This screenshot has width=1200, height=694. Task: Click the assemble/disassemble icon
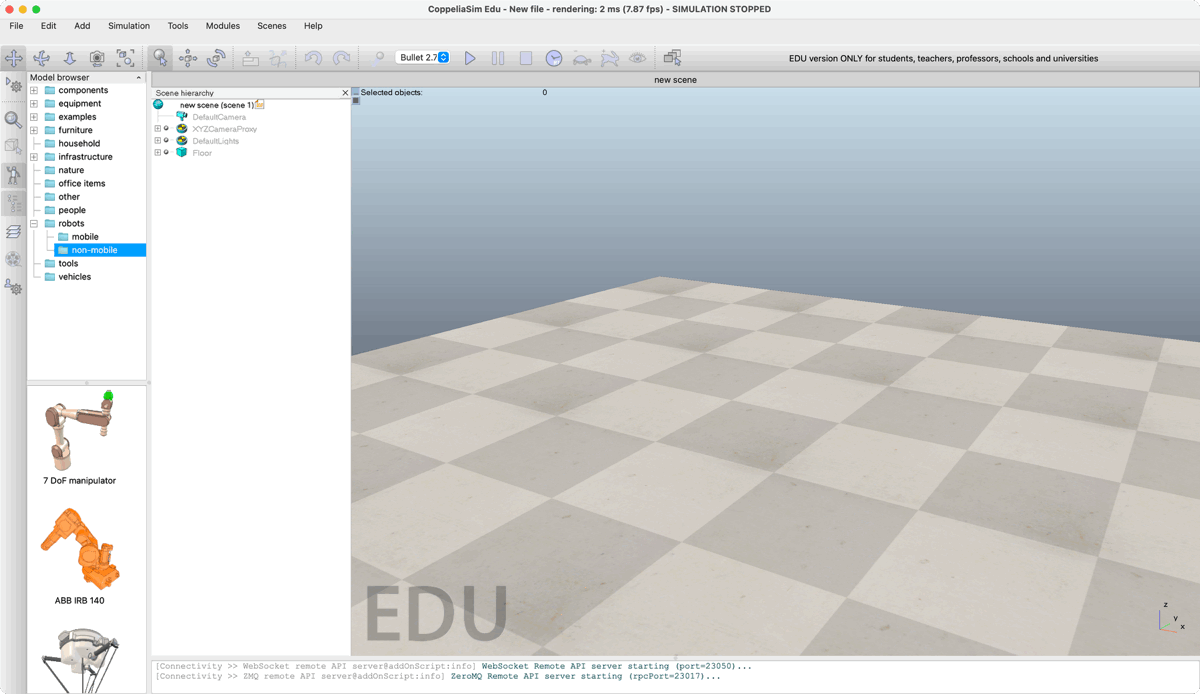pyautogui.click(x=251, y=58)
